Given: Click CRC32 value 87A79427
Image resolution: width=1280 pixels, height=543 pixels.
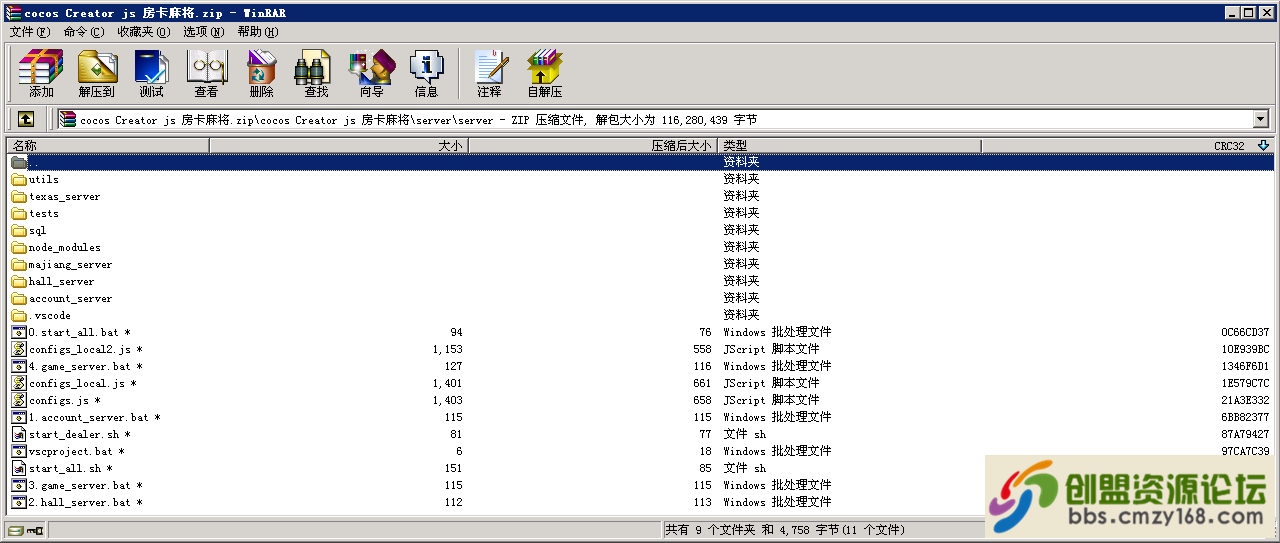Looking at the screenshot, I should (1245, 434).
